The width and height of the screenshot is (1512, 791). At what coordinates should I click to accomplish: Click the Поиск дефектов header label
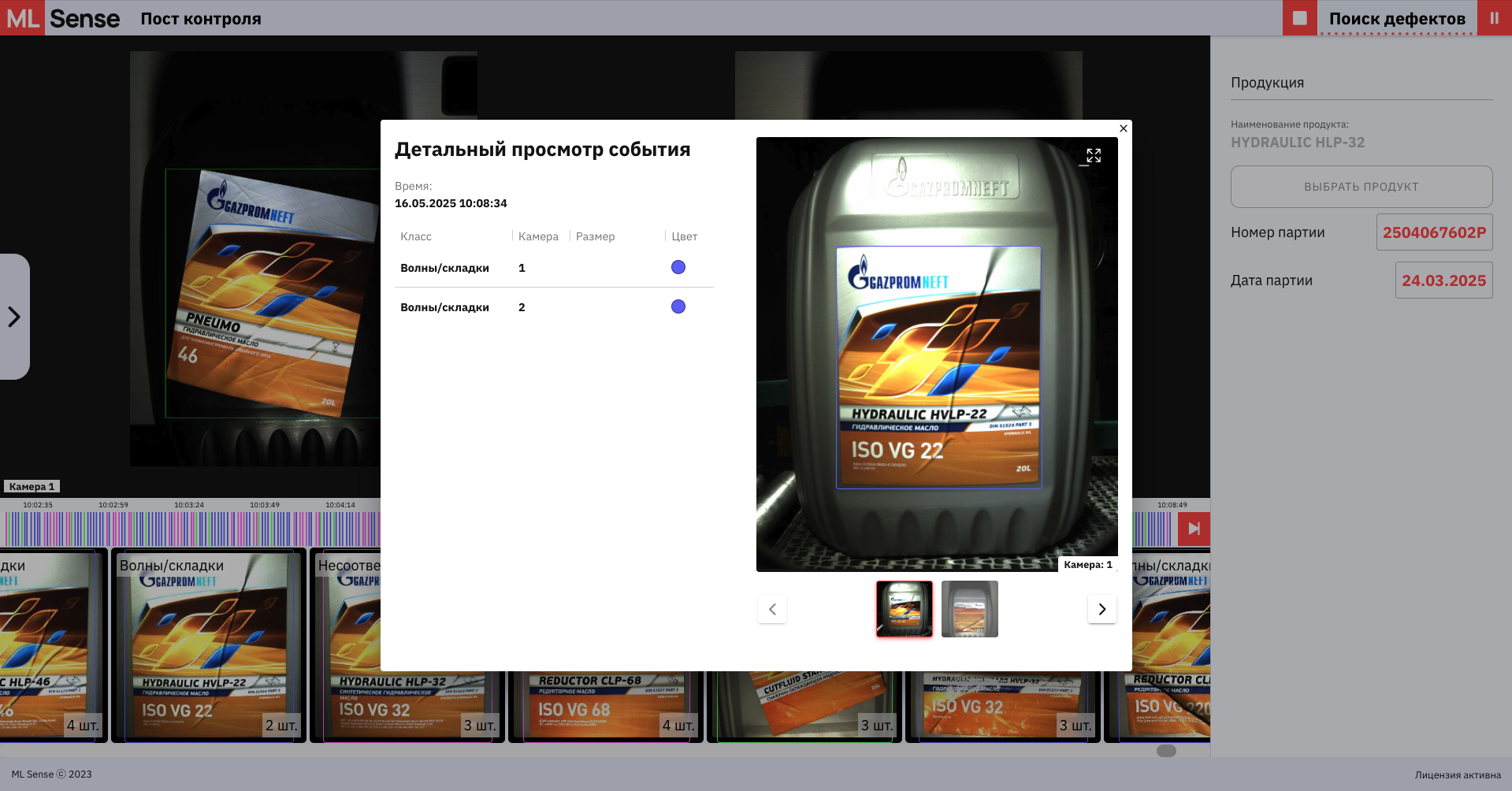coord(1397,18)
